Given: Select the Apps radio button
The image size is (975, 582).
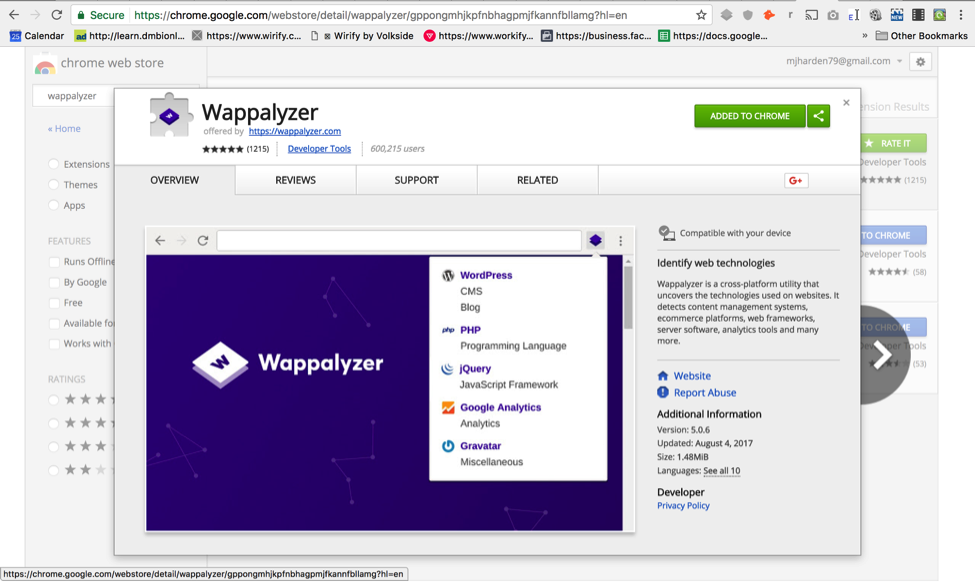Looking at the screenshot, I should [x=53, y=205].
